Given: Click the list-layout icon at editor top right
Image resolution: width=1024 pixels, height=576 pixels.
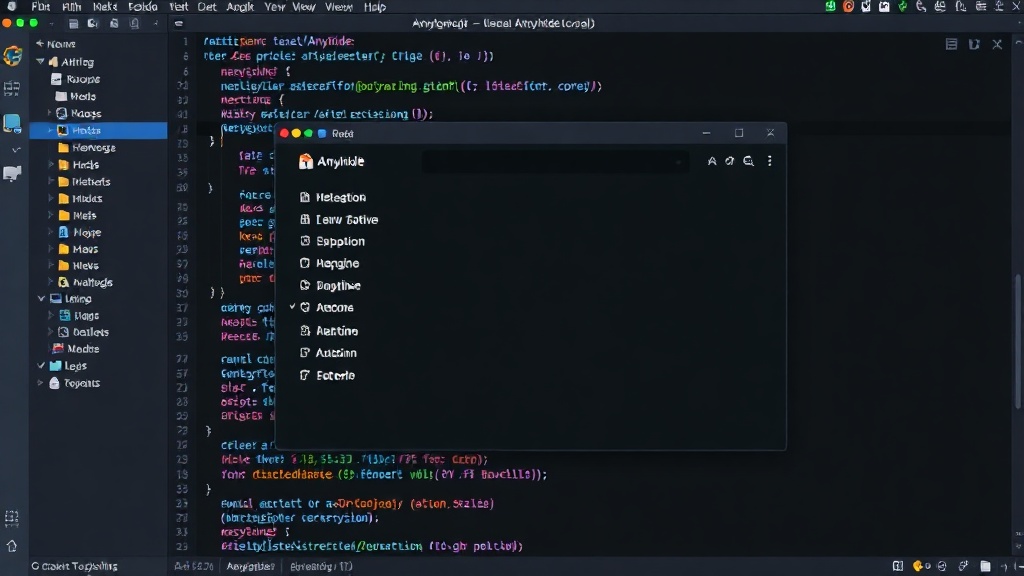Looking at the screenshot, I should [952, 44].
